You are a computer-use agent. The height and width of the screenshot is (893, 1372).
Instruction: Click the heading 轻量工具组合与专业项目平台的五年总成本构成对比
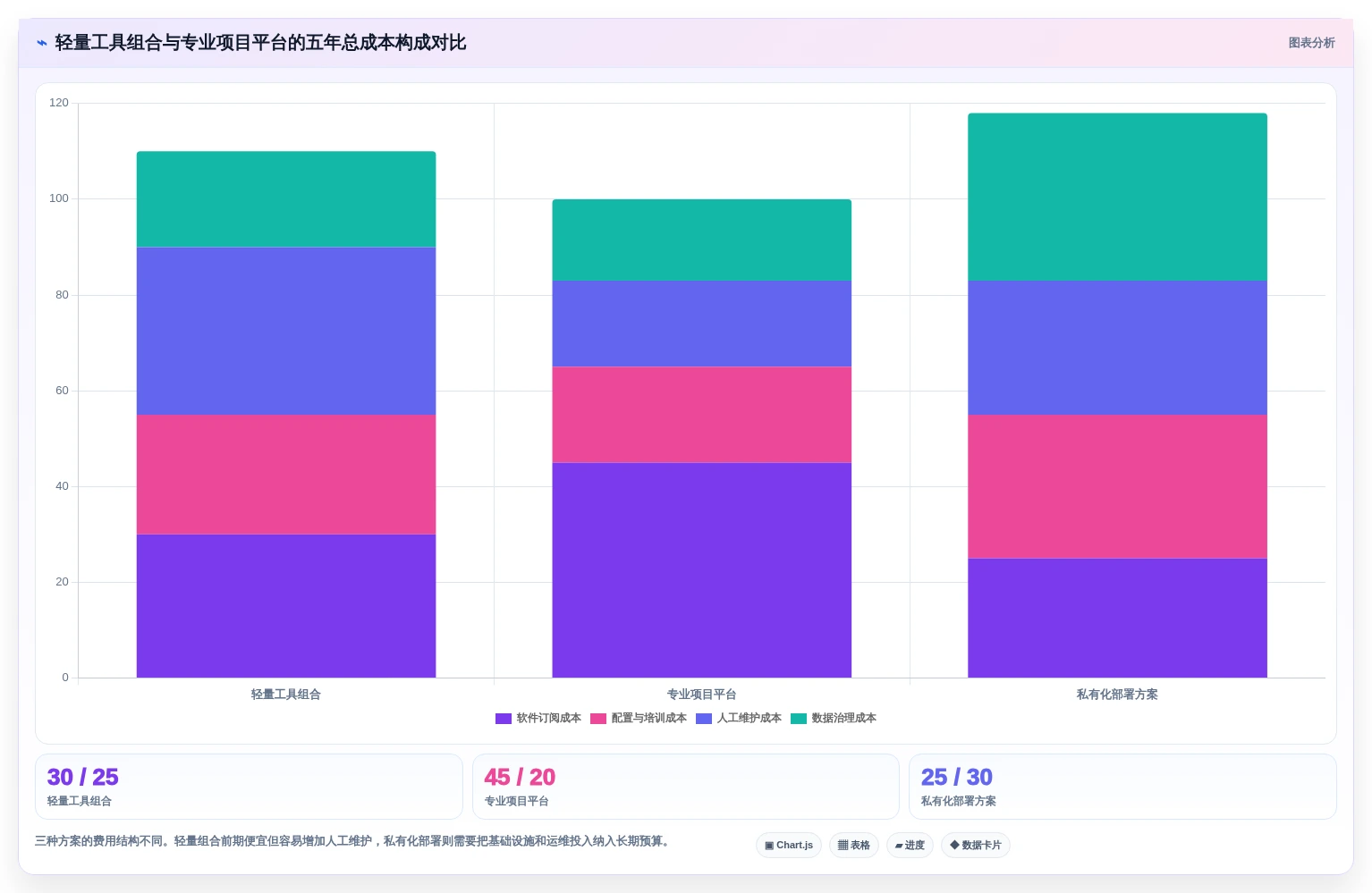pyautogui.click(x=260, y=43)
